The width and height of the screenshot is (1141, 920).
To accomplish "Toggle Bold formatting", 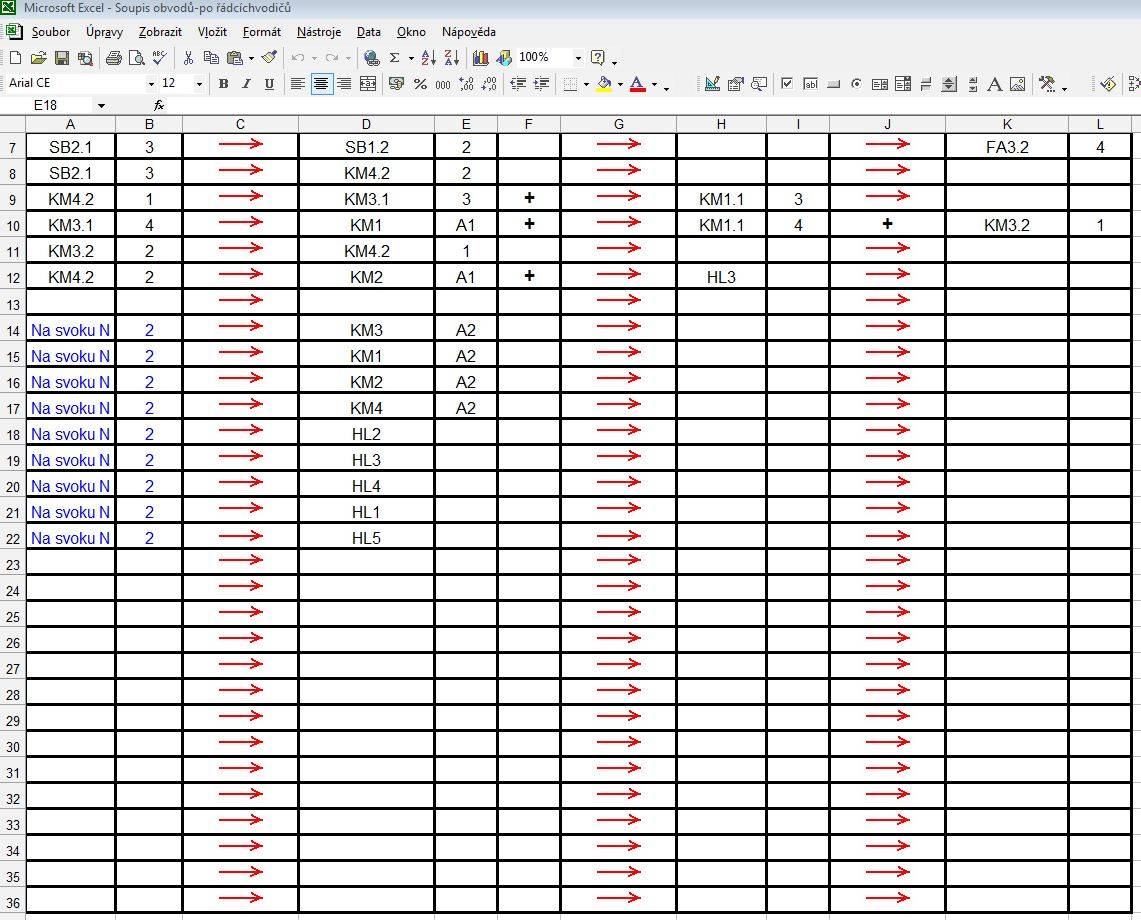I will pos(223,84).
